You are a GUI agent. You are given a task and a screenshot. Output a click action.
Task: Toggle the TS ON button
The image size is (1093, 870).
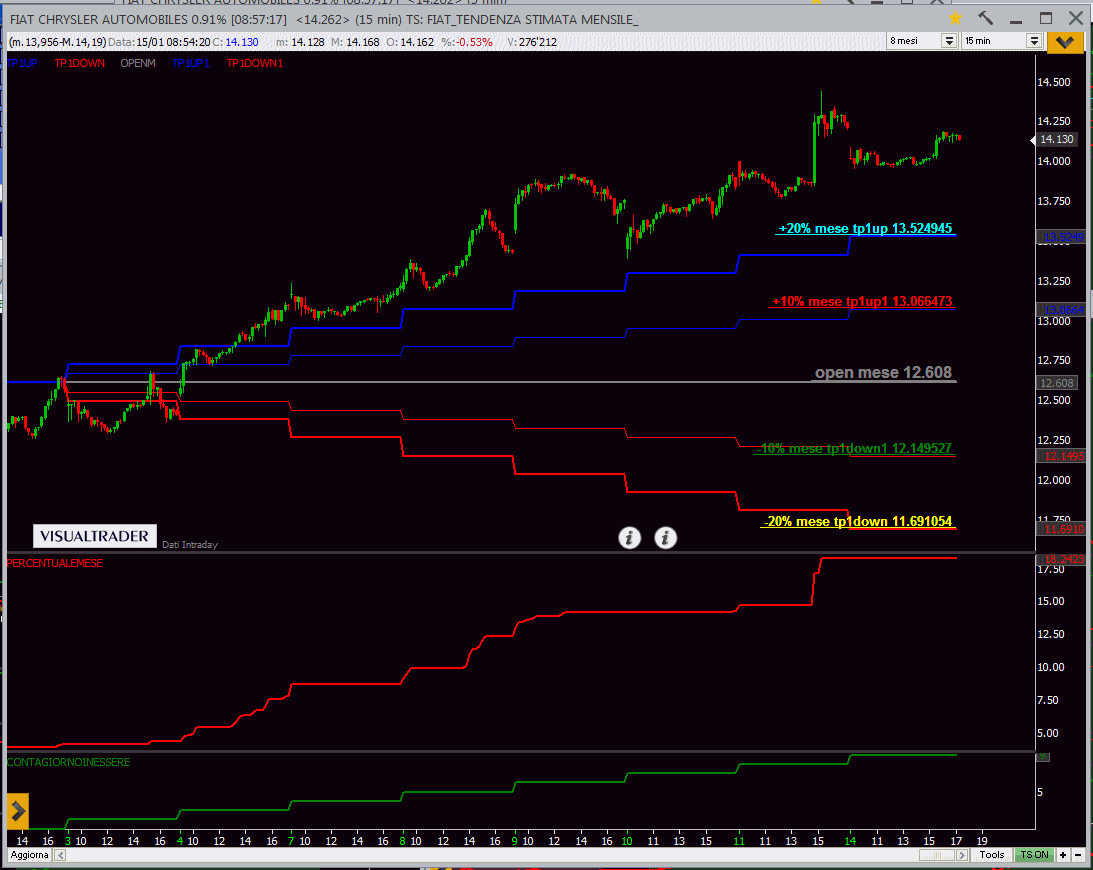pyautogui.click(x=1034, y=855)
